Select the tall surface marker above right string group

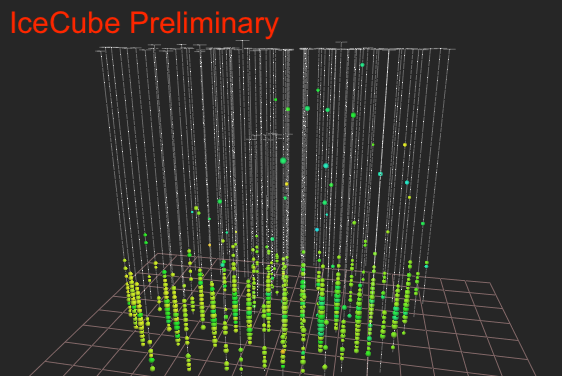[x=341, y=45]
